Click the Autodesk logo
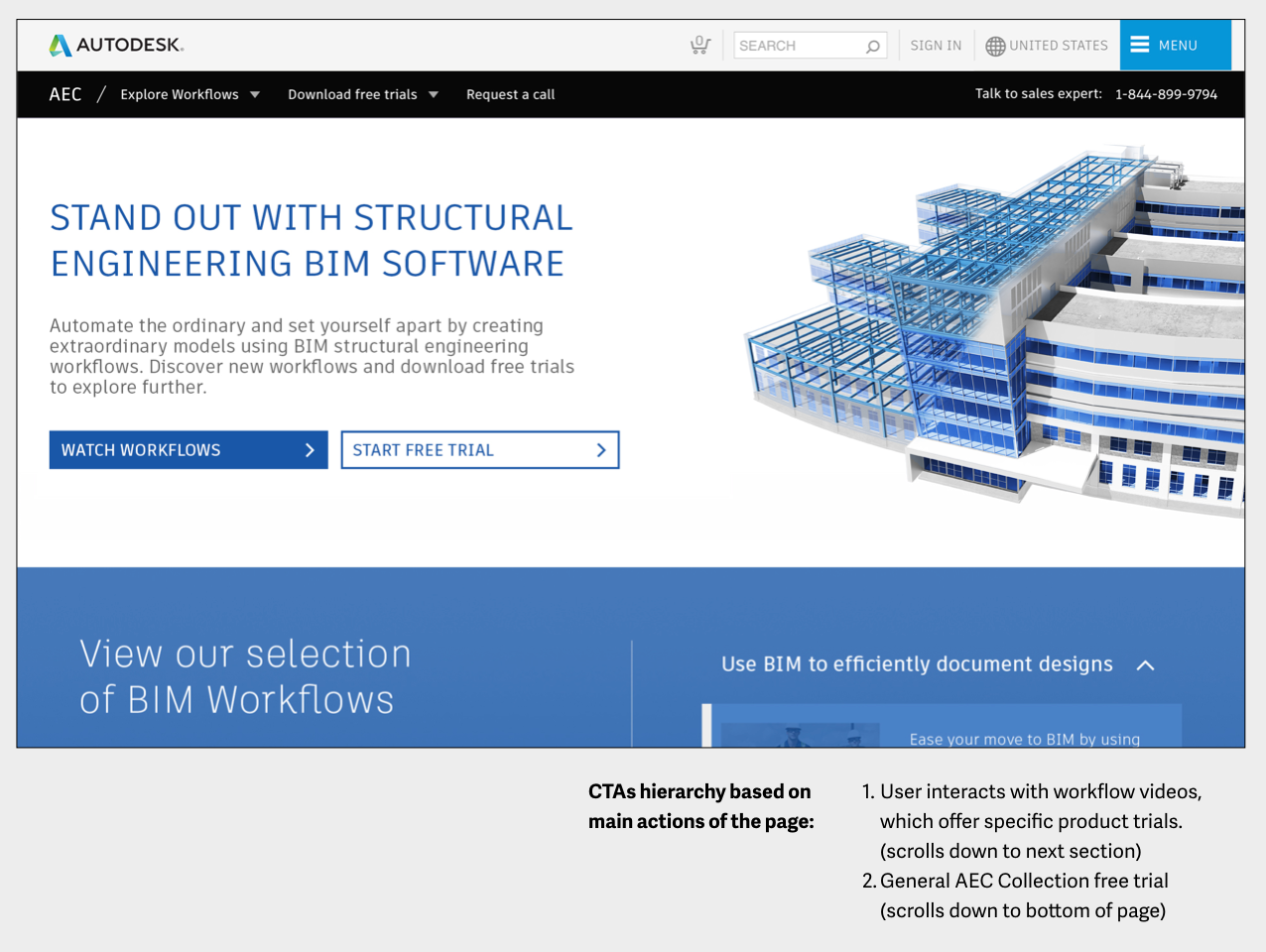Screen dimensions: 1266x952 (116, 45)
